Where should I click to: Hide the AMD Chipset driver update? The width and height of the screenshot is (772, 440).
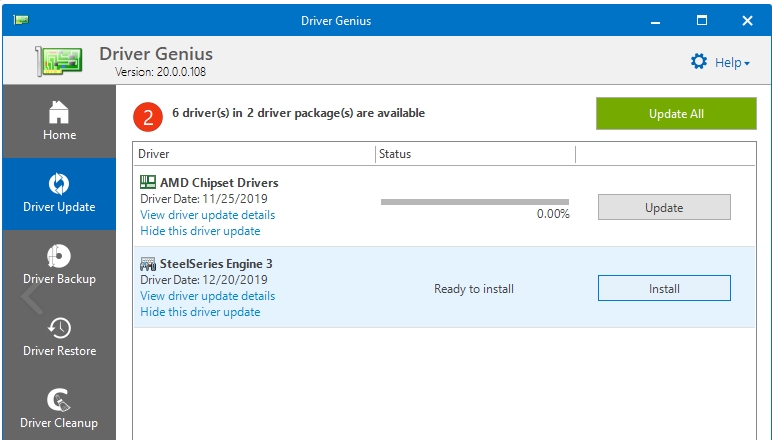pos(200,231)
